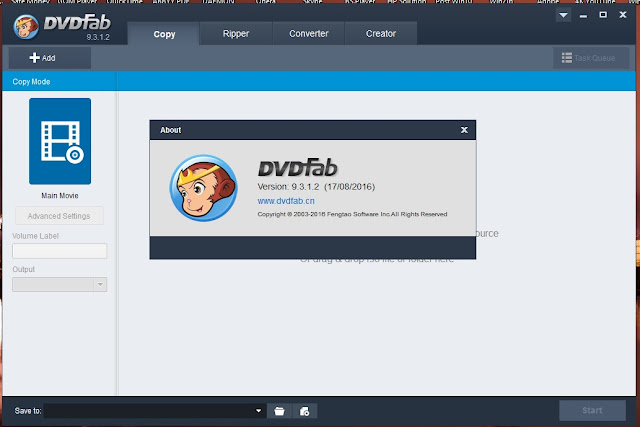
Task: Click the Advanced Settings button
Action: [x=59, y=216]
